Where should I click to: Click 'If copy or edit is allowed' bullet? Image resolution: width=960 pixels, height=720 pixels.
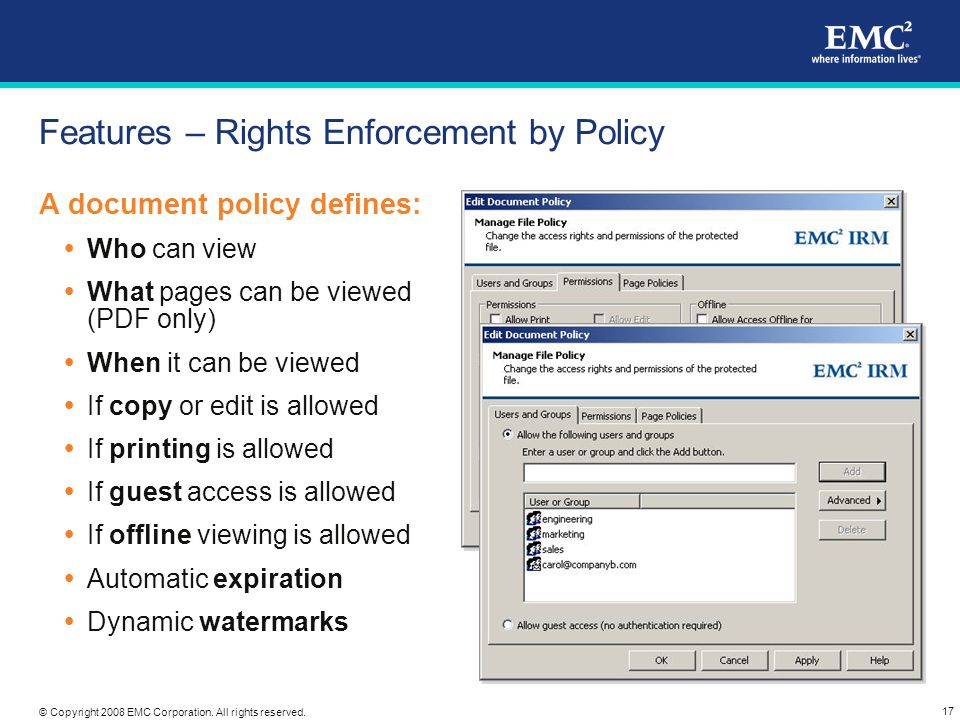pos(233,406)
